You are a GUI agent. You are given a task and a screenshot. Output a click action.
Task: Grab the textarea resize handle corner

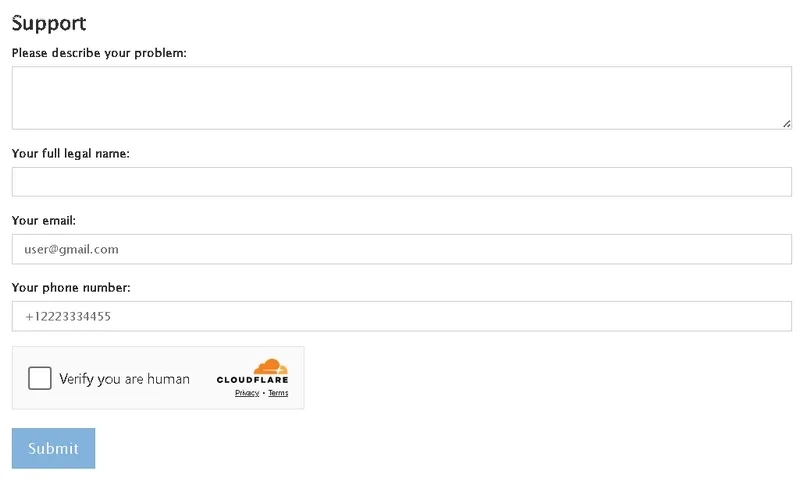pyautogui.click(x=787, y=124)
